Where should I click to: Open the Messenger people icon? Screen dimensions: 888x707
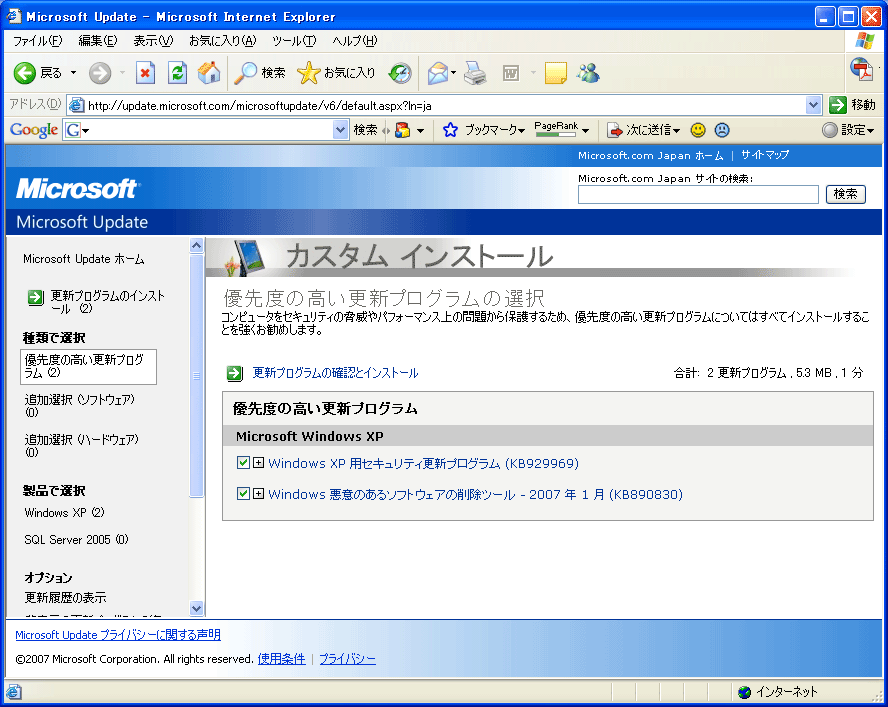tap(588, 73)
